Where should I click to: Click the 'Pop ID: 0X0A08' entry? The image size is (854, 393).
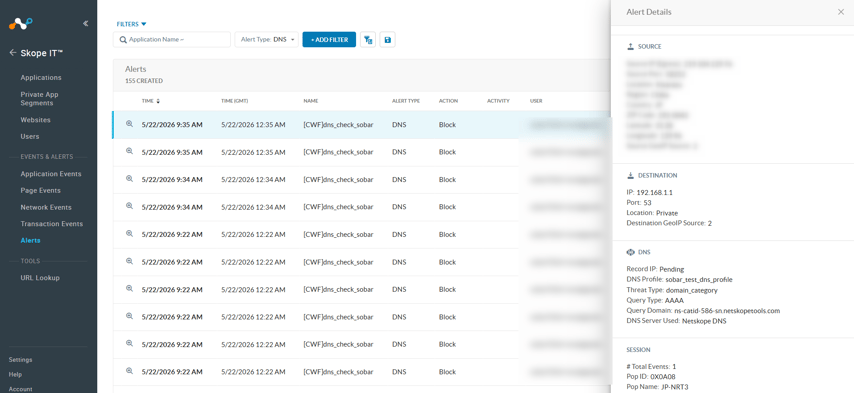coord(651,377)
